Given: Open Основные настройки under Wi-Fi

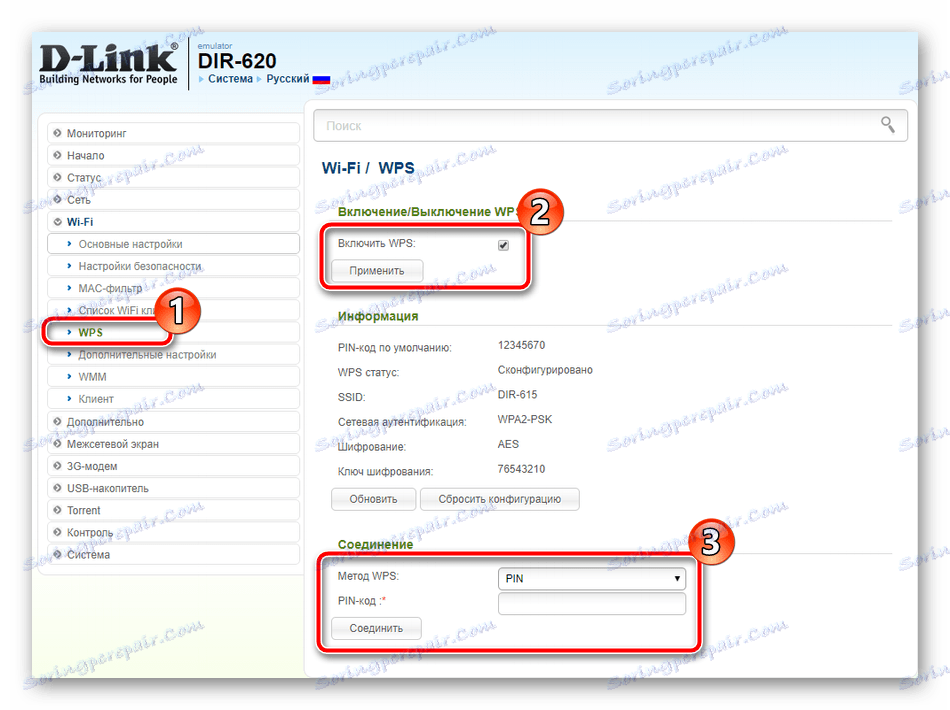Looking at the screenshot, I should pyautogui.click(x=173, y=244).
